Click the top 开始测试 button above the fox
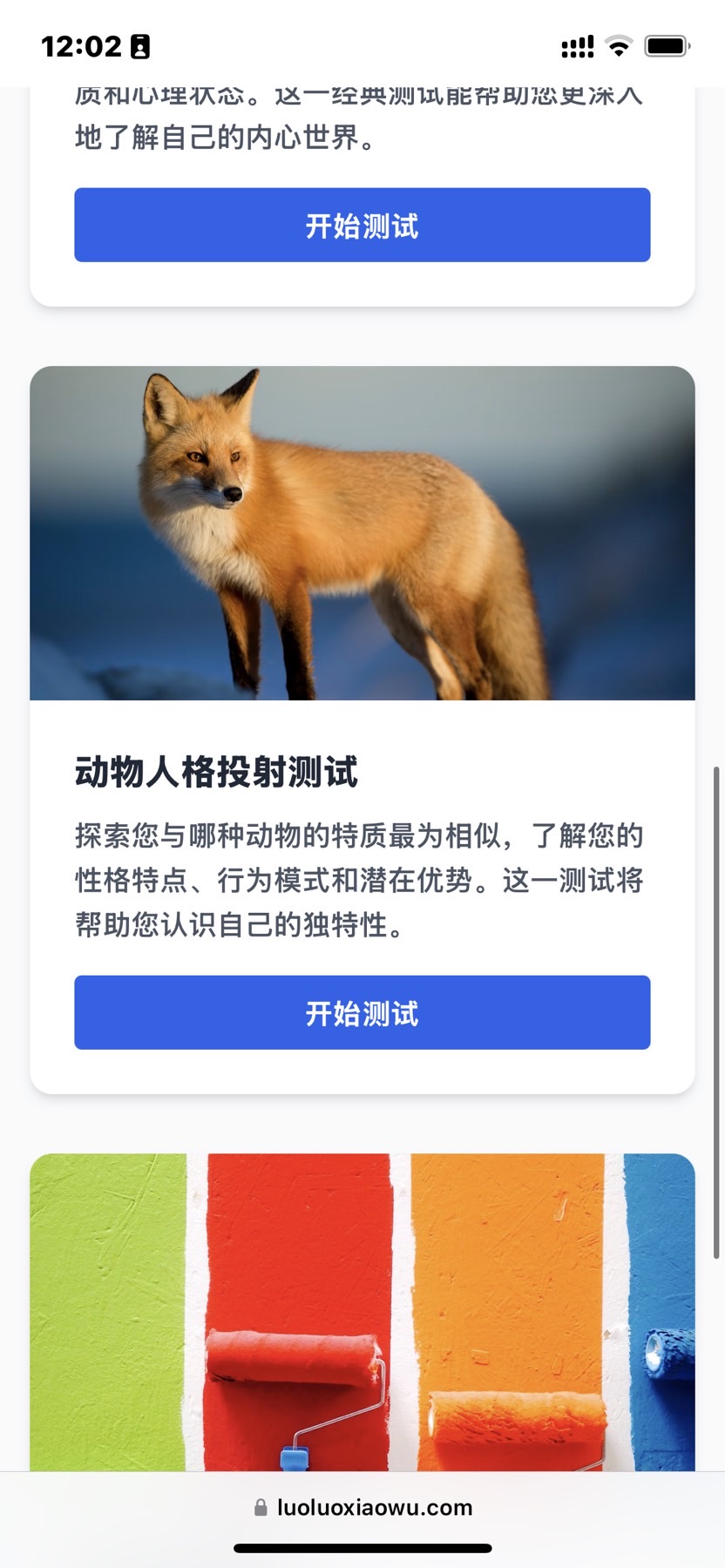Viewport: 725px width, 1568px height. pos(362,225)
